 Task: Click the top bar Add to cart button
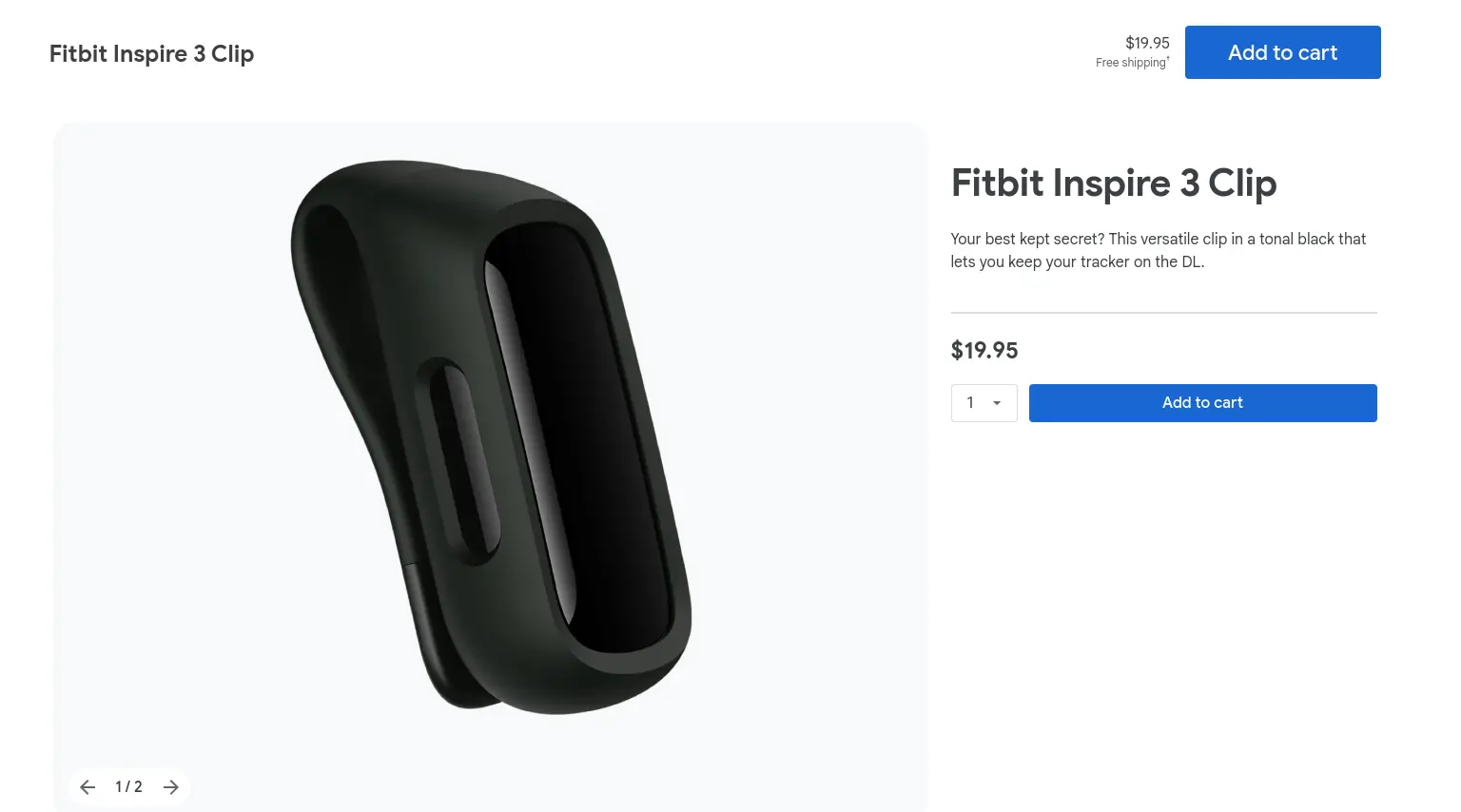coord(1282,52)
